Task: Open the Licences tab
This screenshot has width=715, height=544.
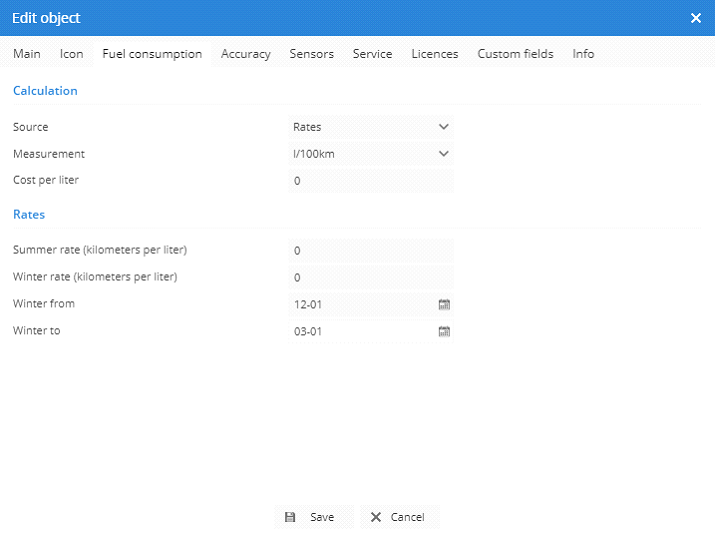Action: (435, 54)
